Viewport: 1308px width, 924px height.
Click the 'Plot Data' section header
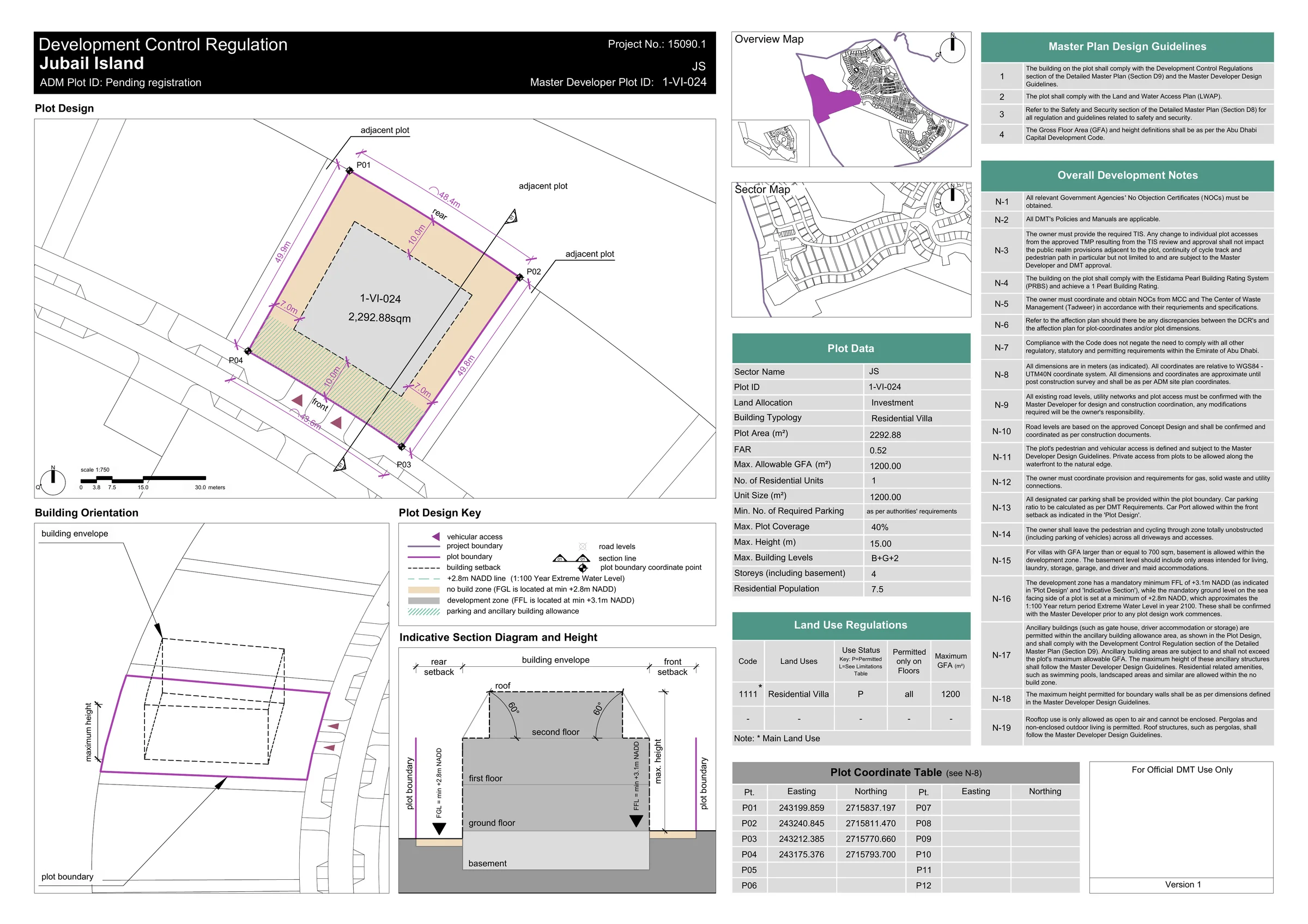tap(851, 348)
